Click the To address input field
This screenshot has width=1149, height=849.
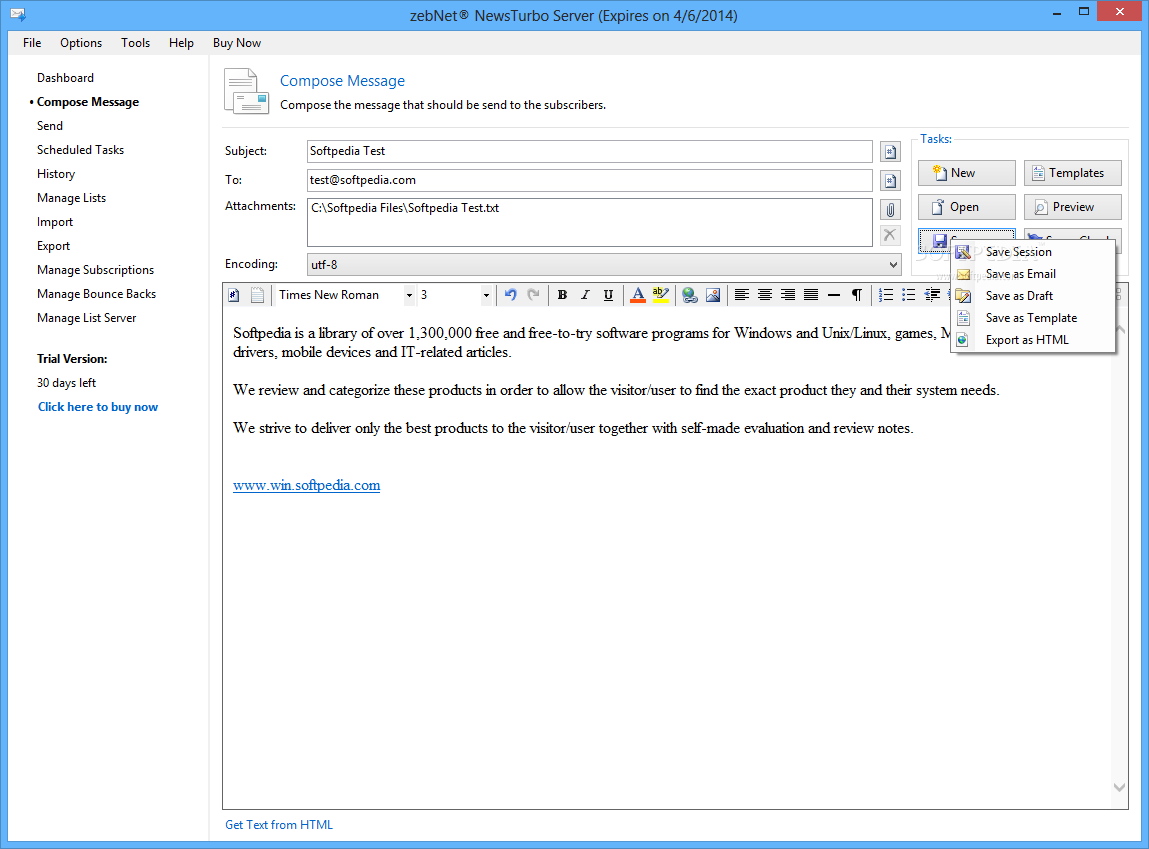[589, 180]
